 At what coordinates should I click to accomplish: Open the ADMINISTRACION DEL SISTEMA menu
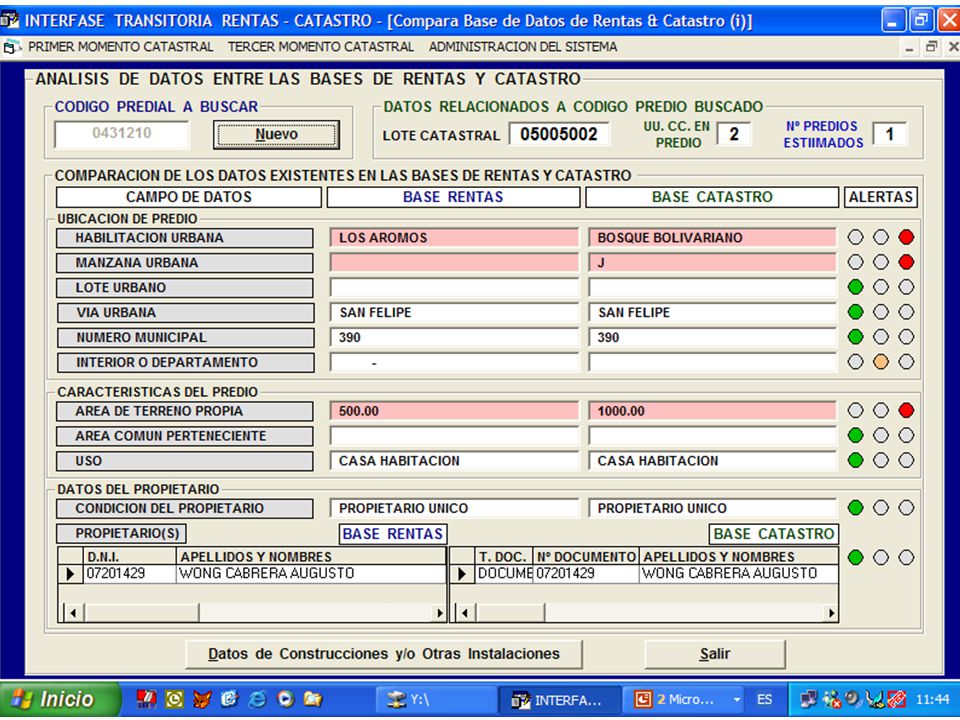click(x=523, y=47)
